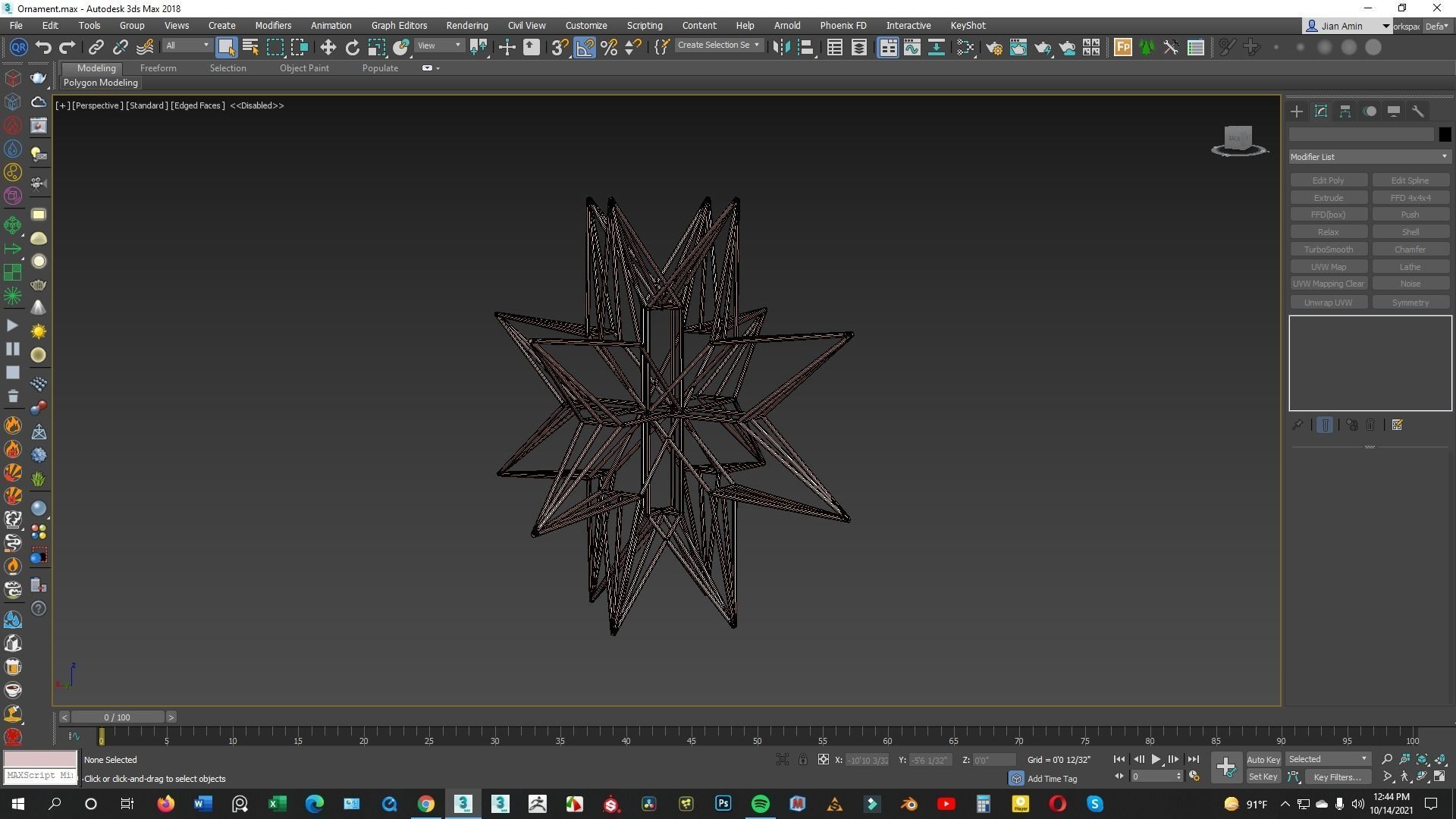Screen dimensions: 1456x819
Task: Open the Rendering menu
Action: click(467, 26)
